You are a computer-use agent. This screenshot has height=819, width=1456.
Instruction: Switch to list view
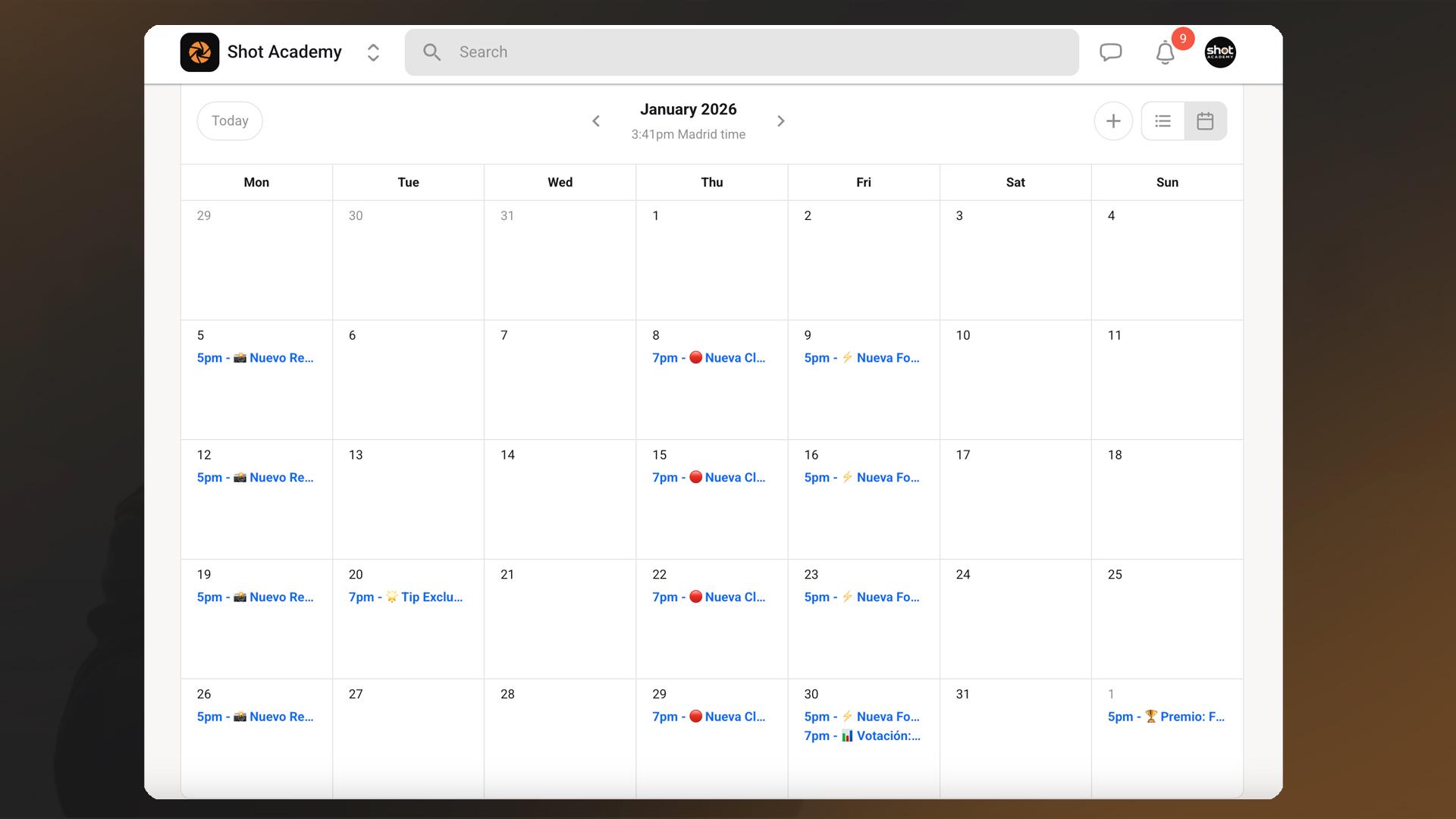coord(1163,121)
